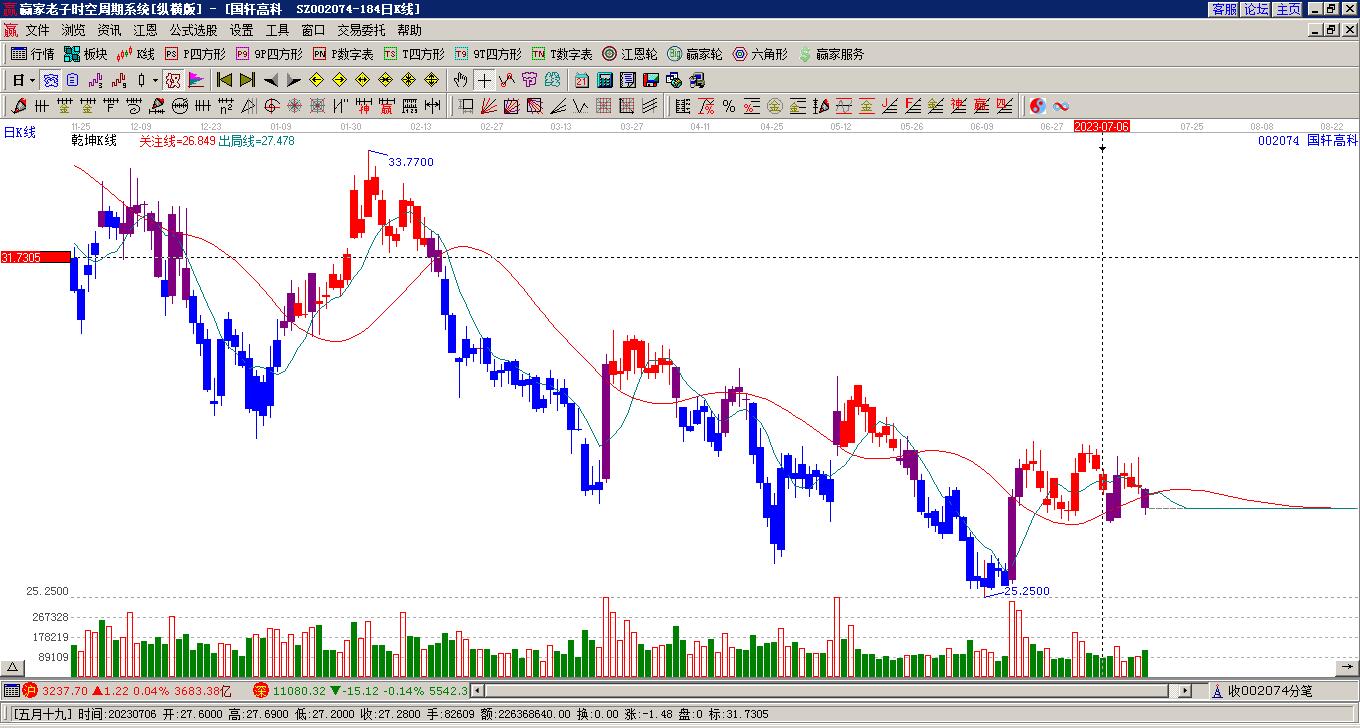Open the calculator icon

pyautogui.click(x=605, y=80)
